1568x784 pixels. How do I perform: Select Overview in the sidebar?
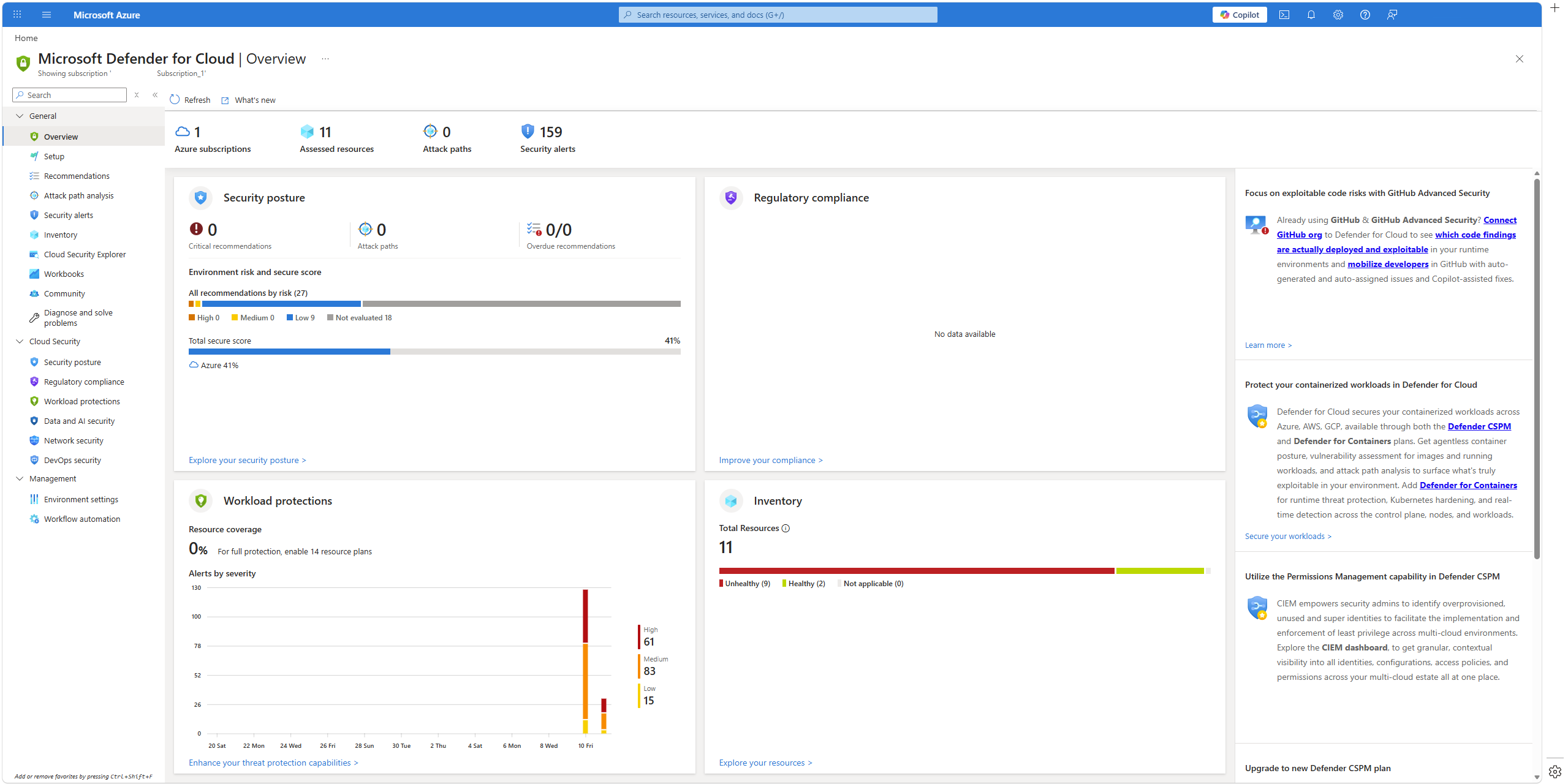[x=84, y=137]
